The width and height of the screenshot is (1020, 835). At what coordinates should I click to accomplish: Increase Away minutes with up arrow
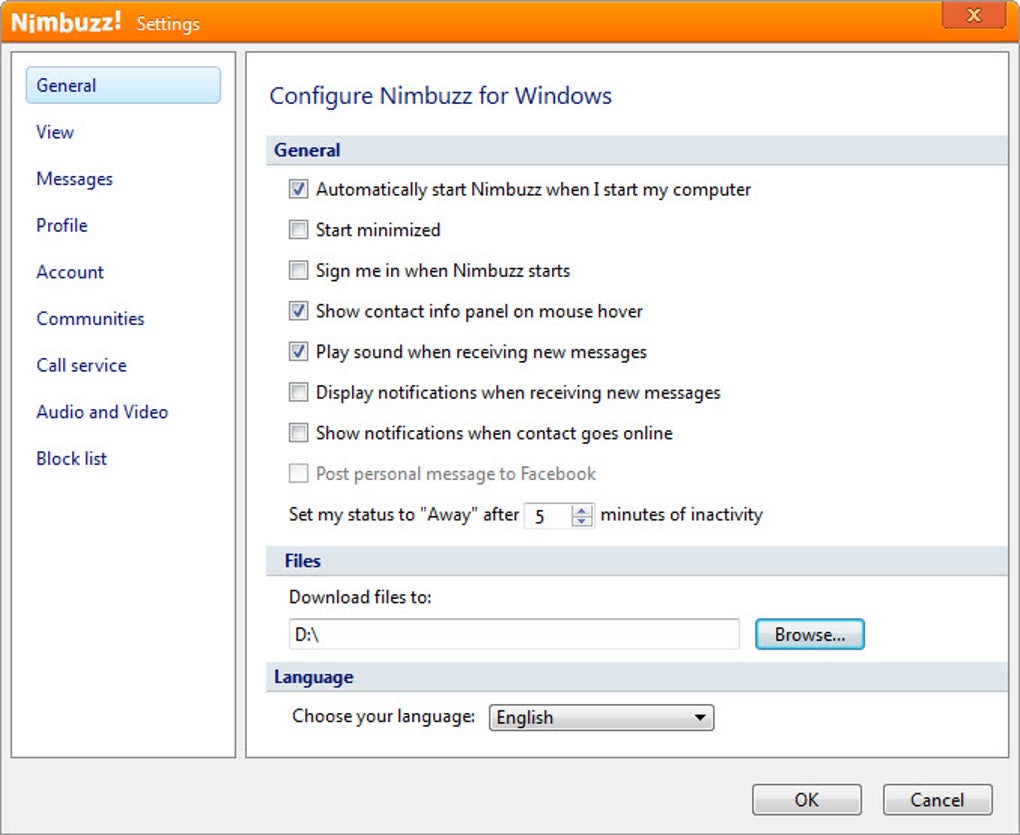(x=583, y=510)
